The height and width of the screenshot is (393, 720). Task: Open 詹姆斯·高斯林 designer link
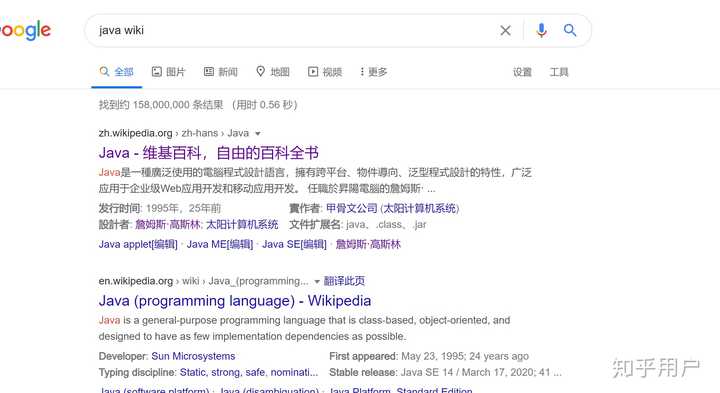168,225
